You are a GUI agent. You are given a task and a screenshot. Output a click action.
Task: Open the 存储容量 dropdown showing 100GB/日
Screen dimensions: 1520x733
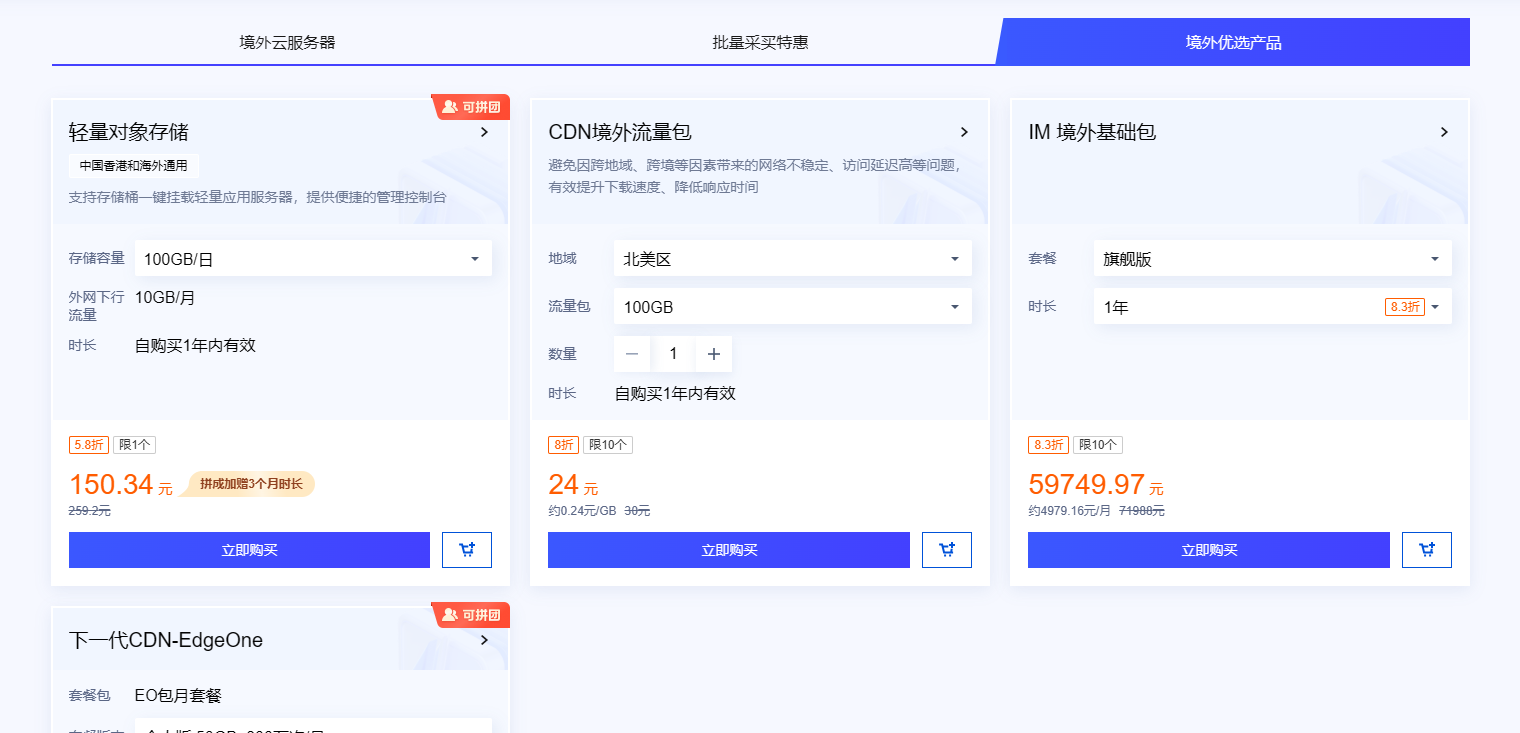pyautogui.click(x=313, y=258)
